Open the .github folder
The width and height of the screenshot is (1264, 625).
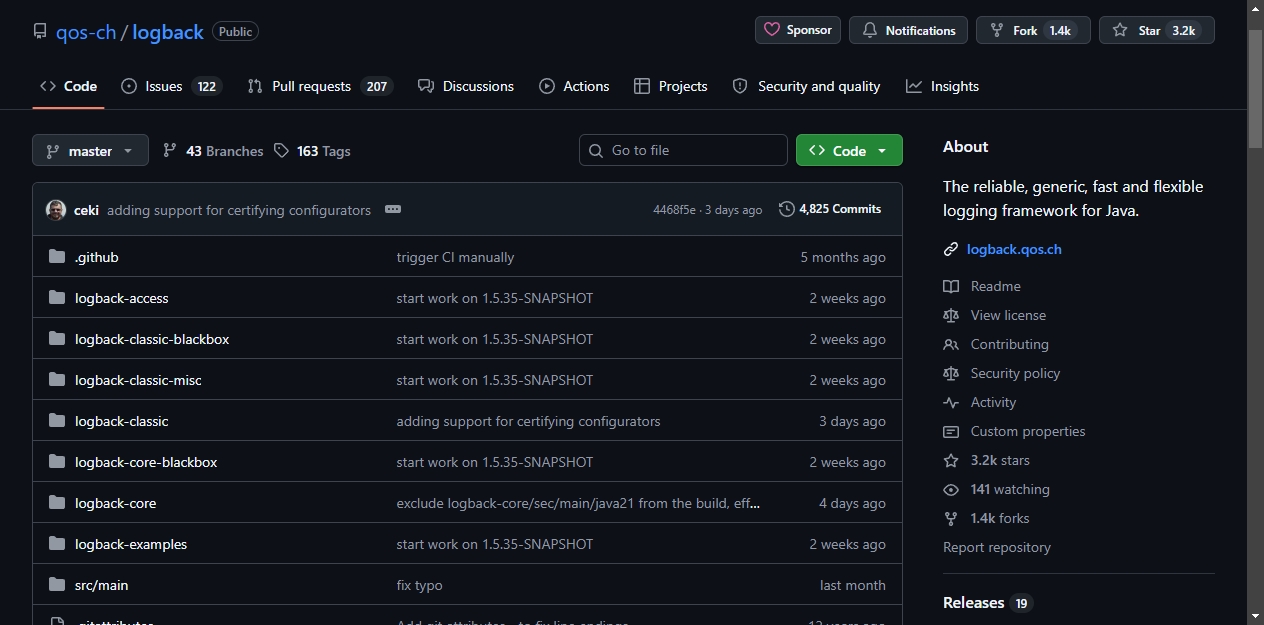click(97, 257)
